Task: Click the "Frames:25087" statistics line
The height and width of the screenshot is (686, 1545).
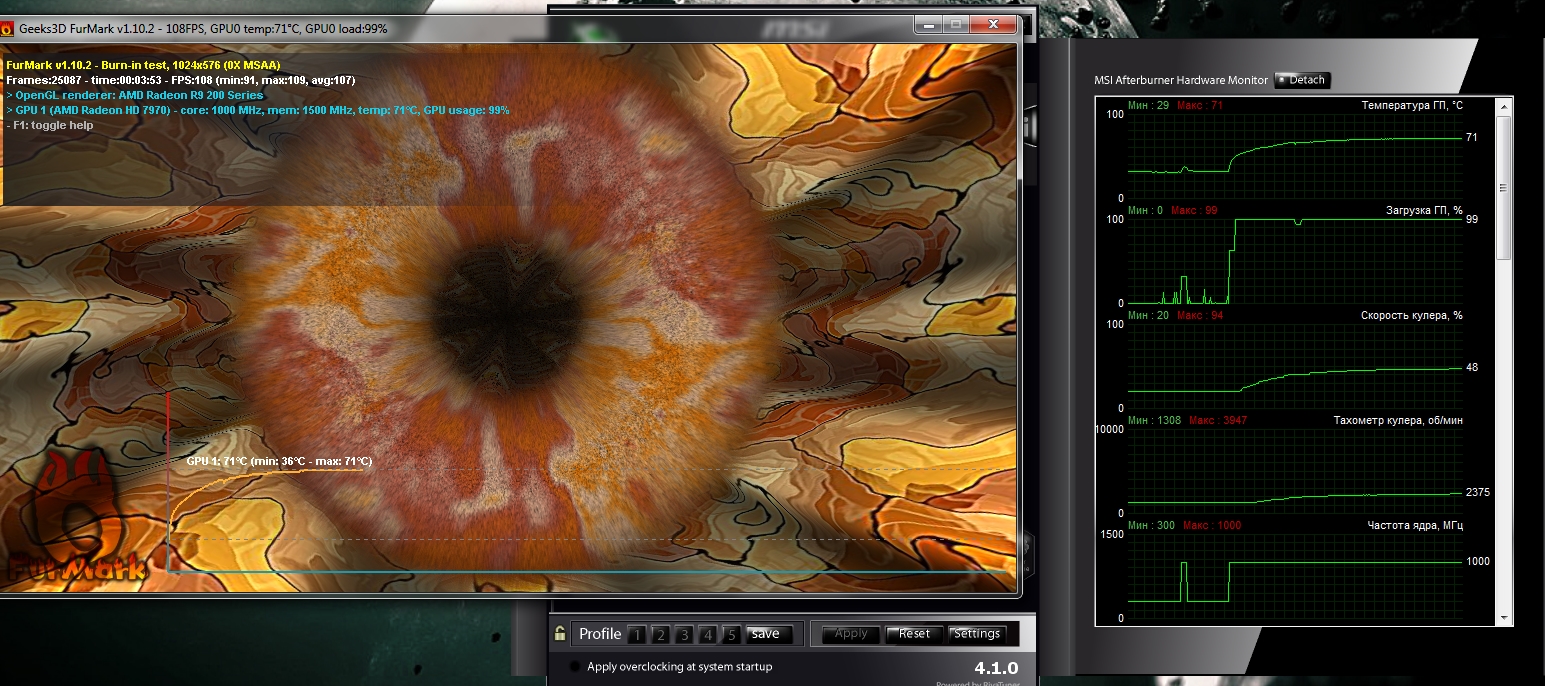Action: pos(181,80)
